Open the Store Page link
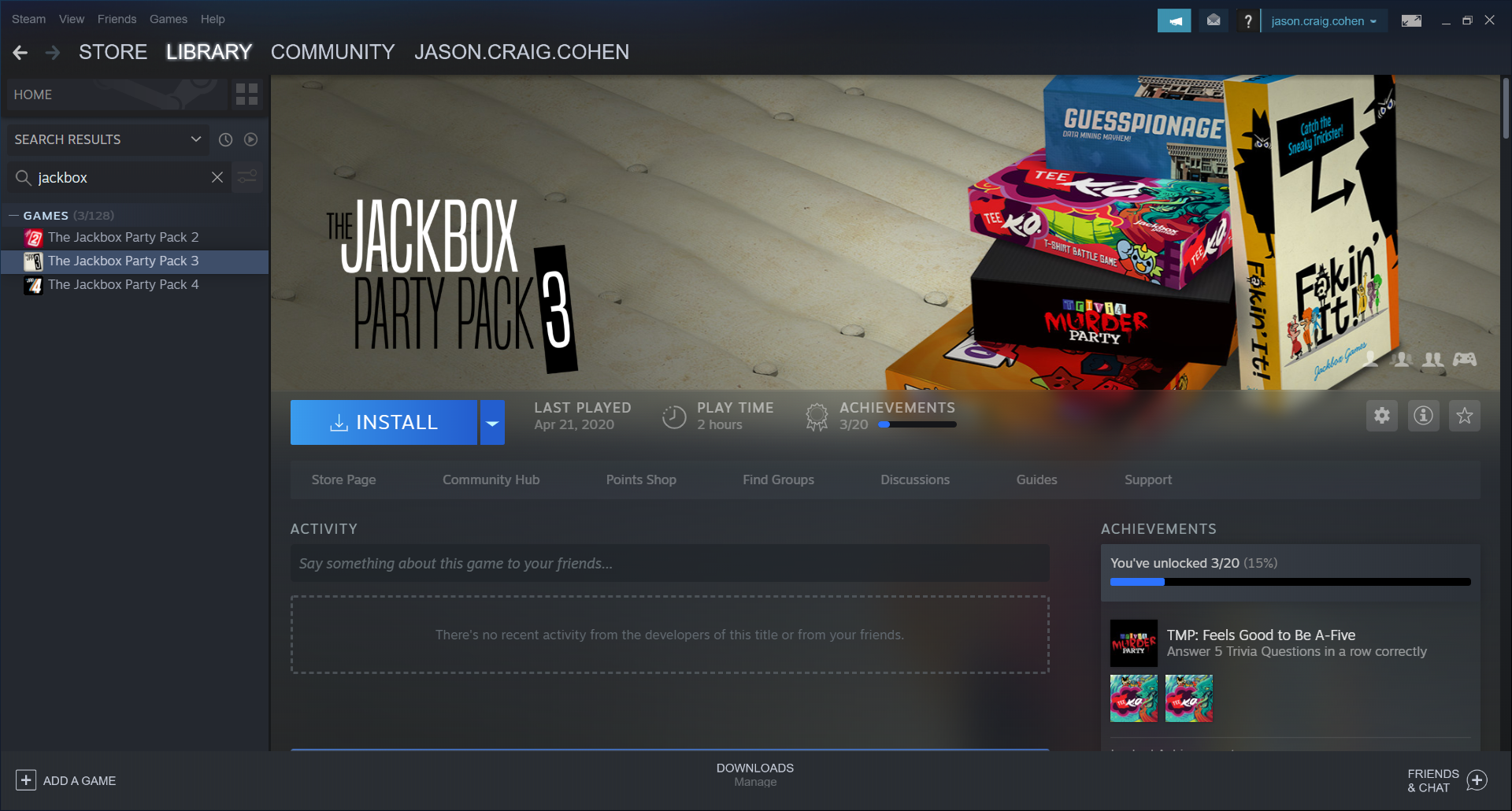Image resolution: width=1512 pixels, height=811 pixels. 343,480
